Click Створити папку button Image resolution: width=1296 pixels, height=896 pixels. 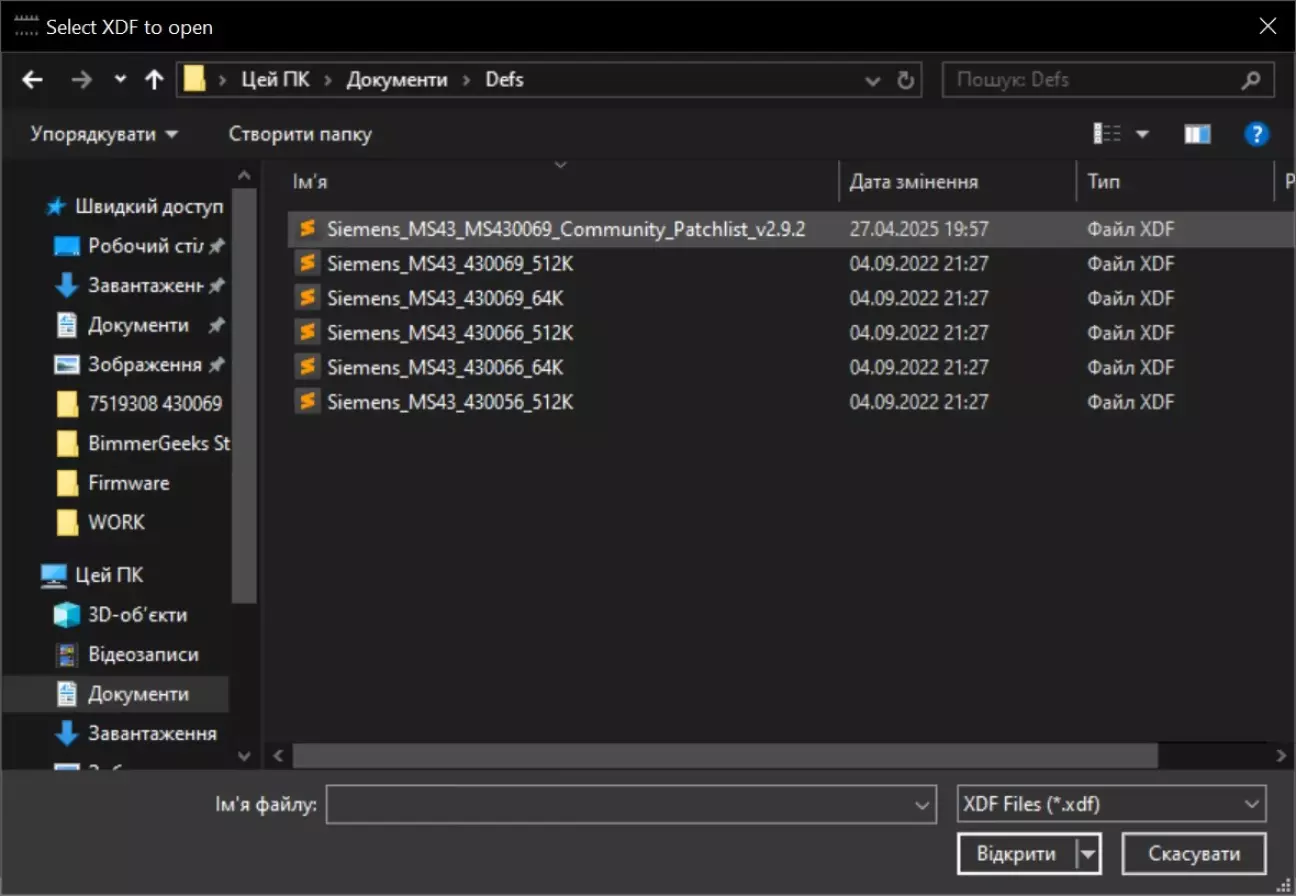click(x=300, y=134)
